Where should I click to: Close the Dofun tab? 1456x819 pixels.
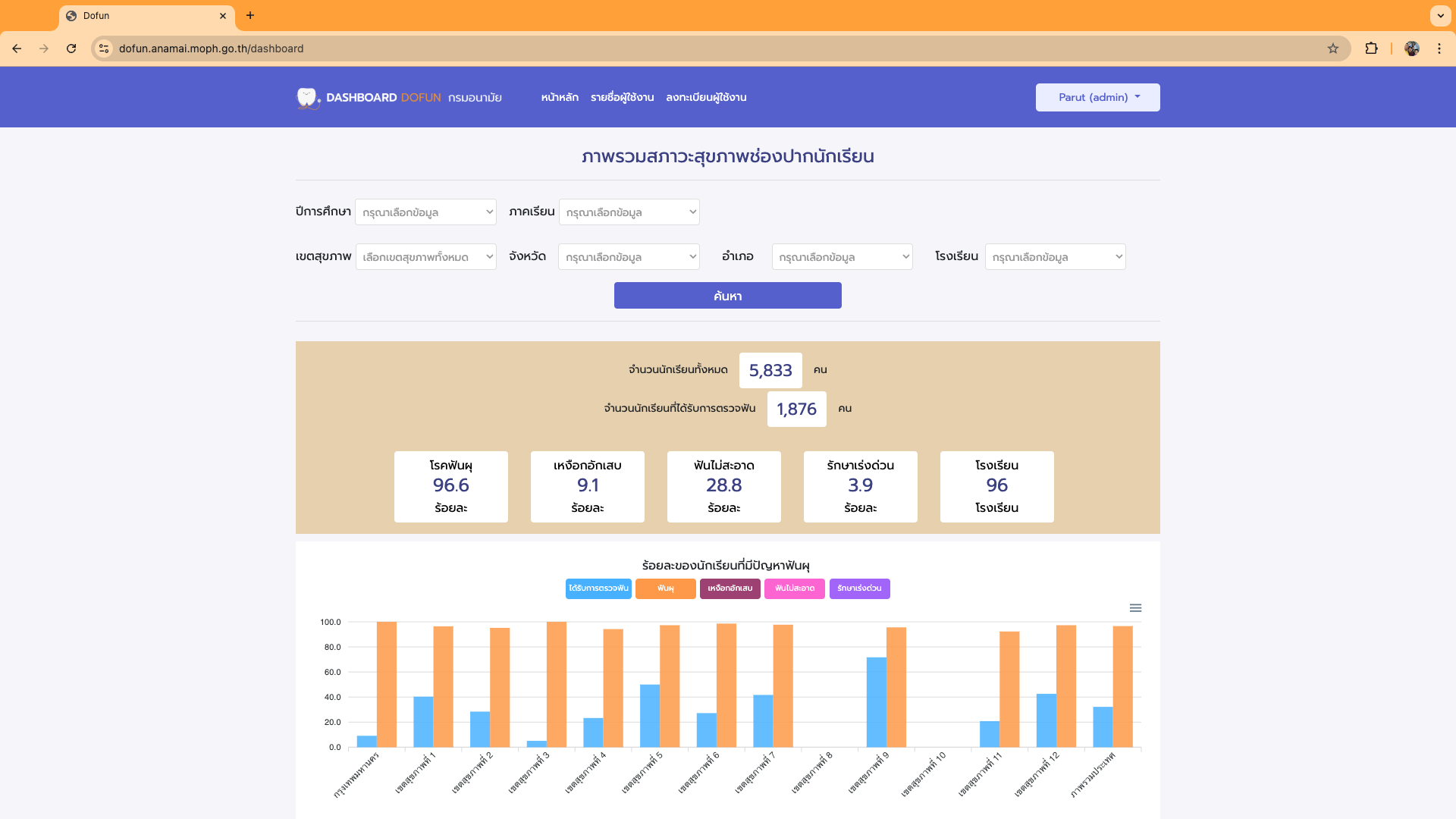tap(223, 16)
